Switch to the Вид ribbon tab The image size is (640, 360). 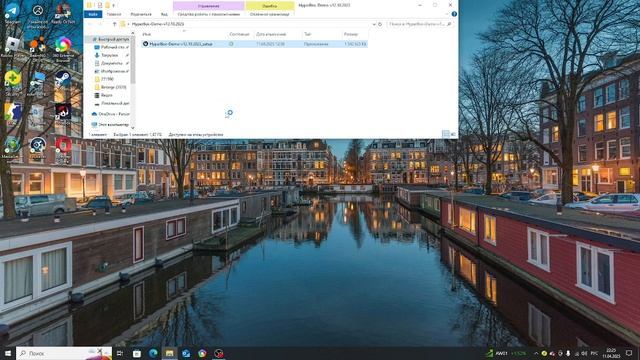164,14
